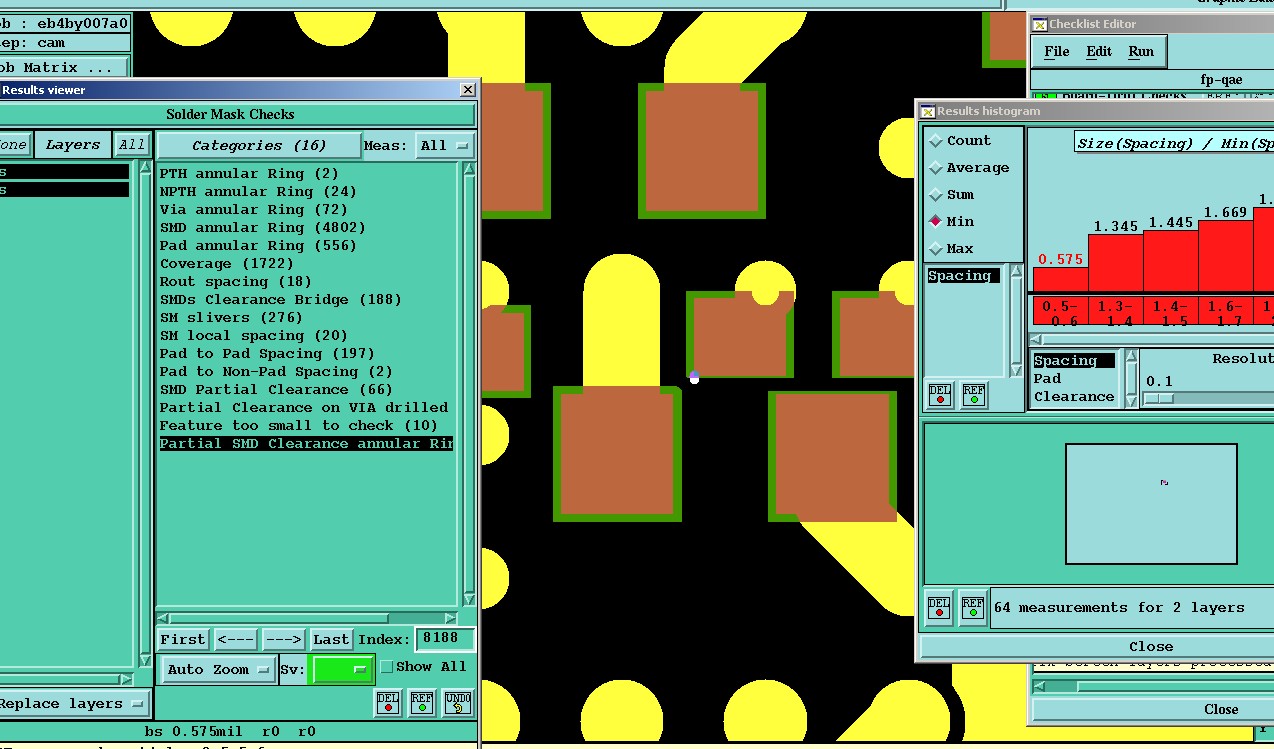Click the 1.669 histogram bar
The width and height of the screenshot is (1274, 749).
click(x=1225, y=256)
